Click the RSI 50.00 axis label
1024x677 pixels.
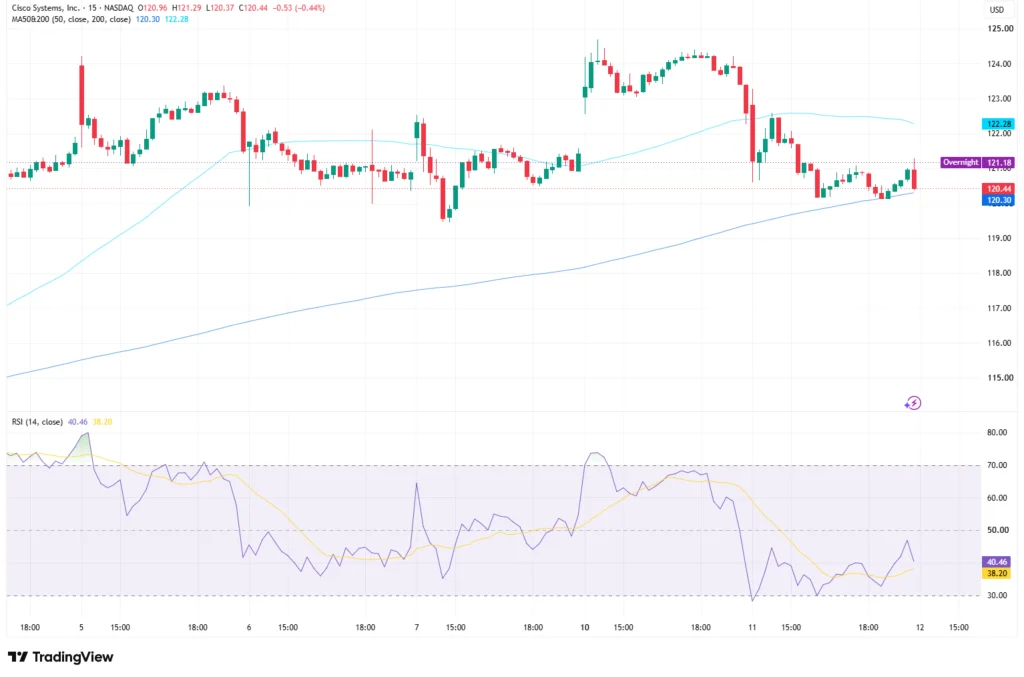(997, 529)
